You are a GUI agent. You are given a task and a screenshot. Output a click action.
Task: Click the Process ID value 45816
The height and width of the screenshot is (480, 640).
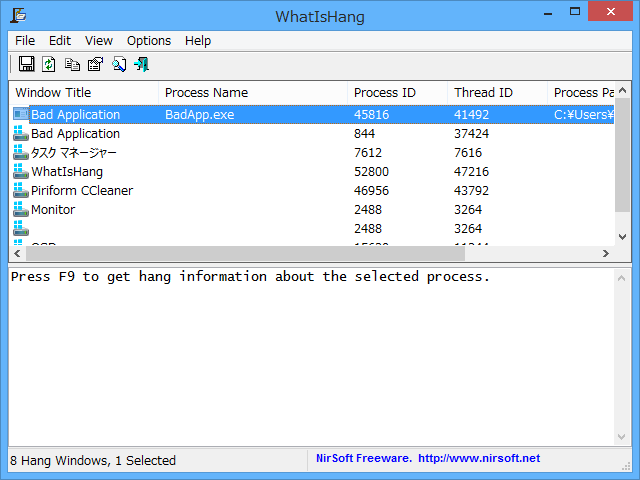tap(371, 115)
